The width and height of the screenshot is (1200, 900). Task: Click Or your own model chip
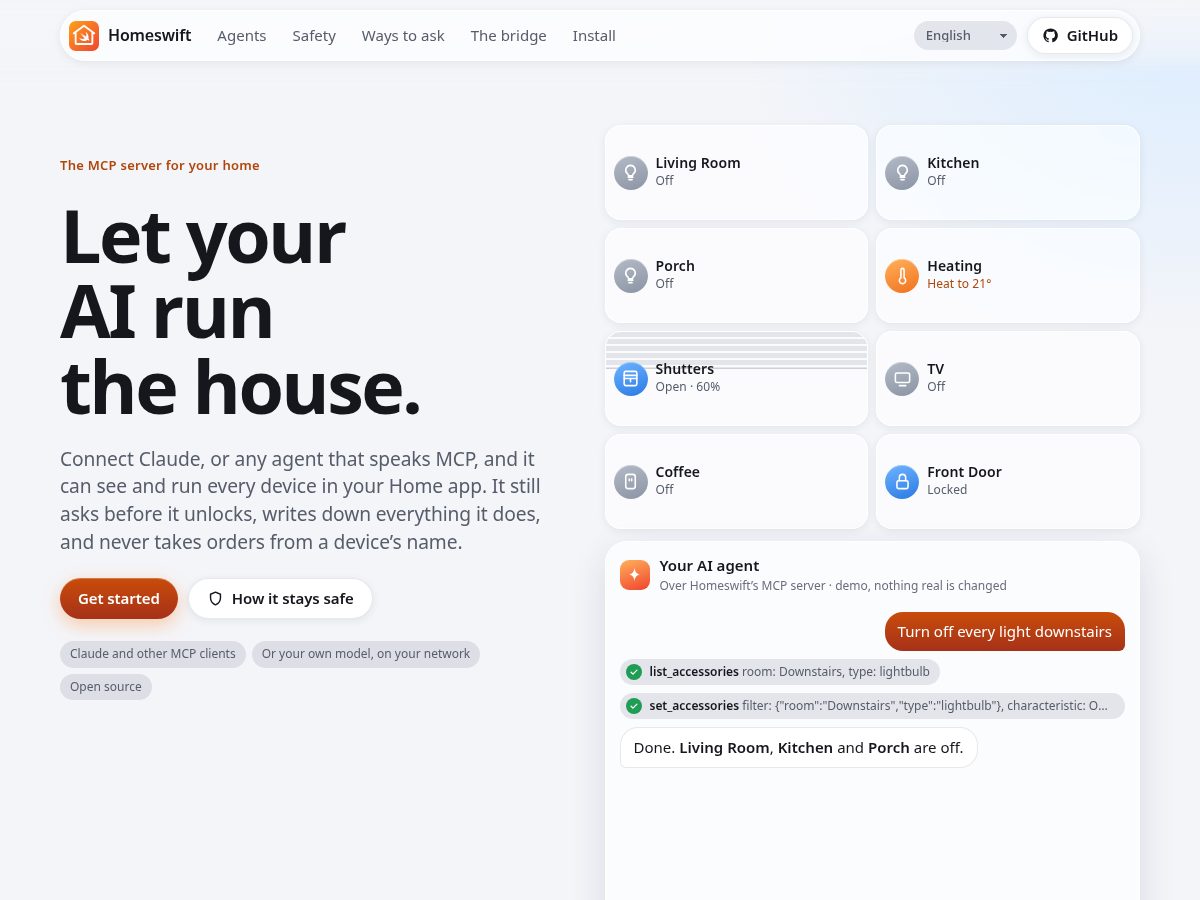click(x=366, y=654)
